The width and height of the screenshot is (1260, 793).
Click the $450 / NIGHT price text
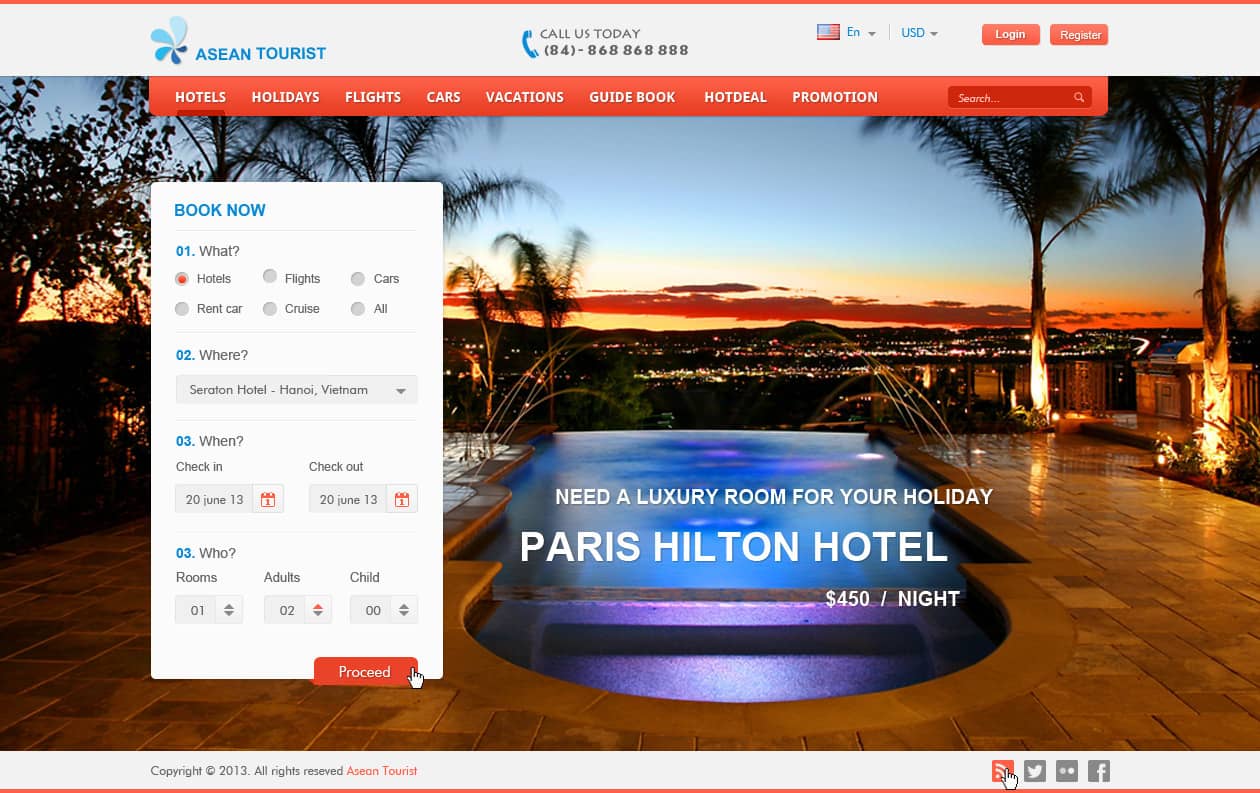click(892, 599)
